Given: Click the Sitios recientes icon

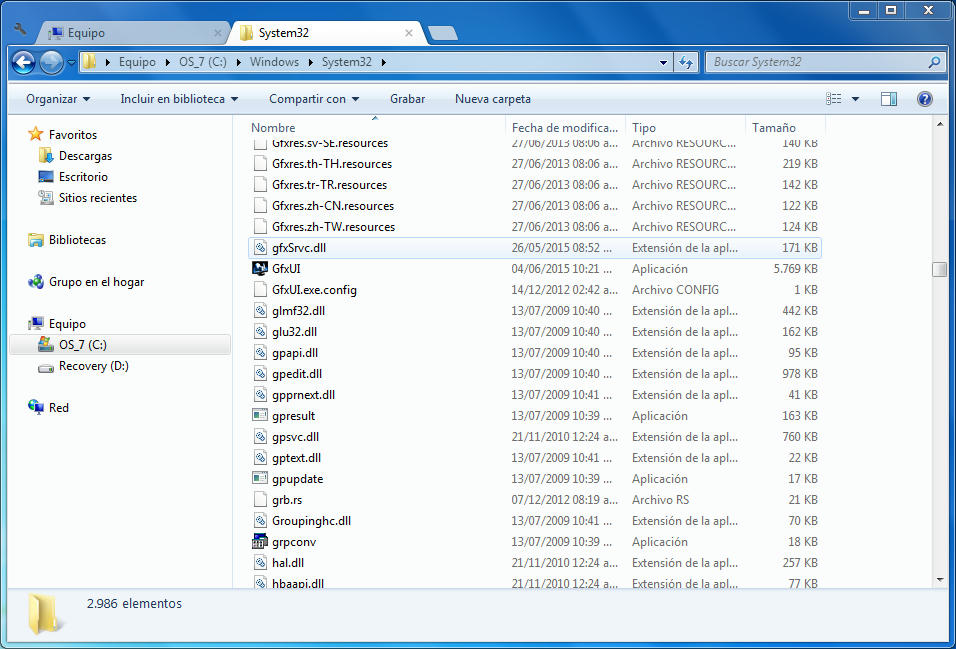Looking at the screenshot, I should [x=46, y=198].
